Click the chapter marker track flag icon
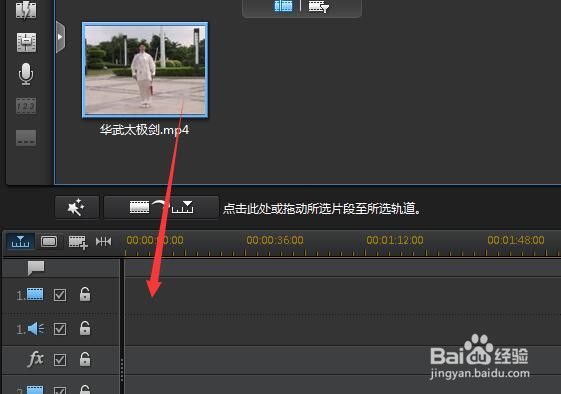The width and height of the screenshot is (561, 394). 36,268
